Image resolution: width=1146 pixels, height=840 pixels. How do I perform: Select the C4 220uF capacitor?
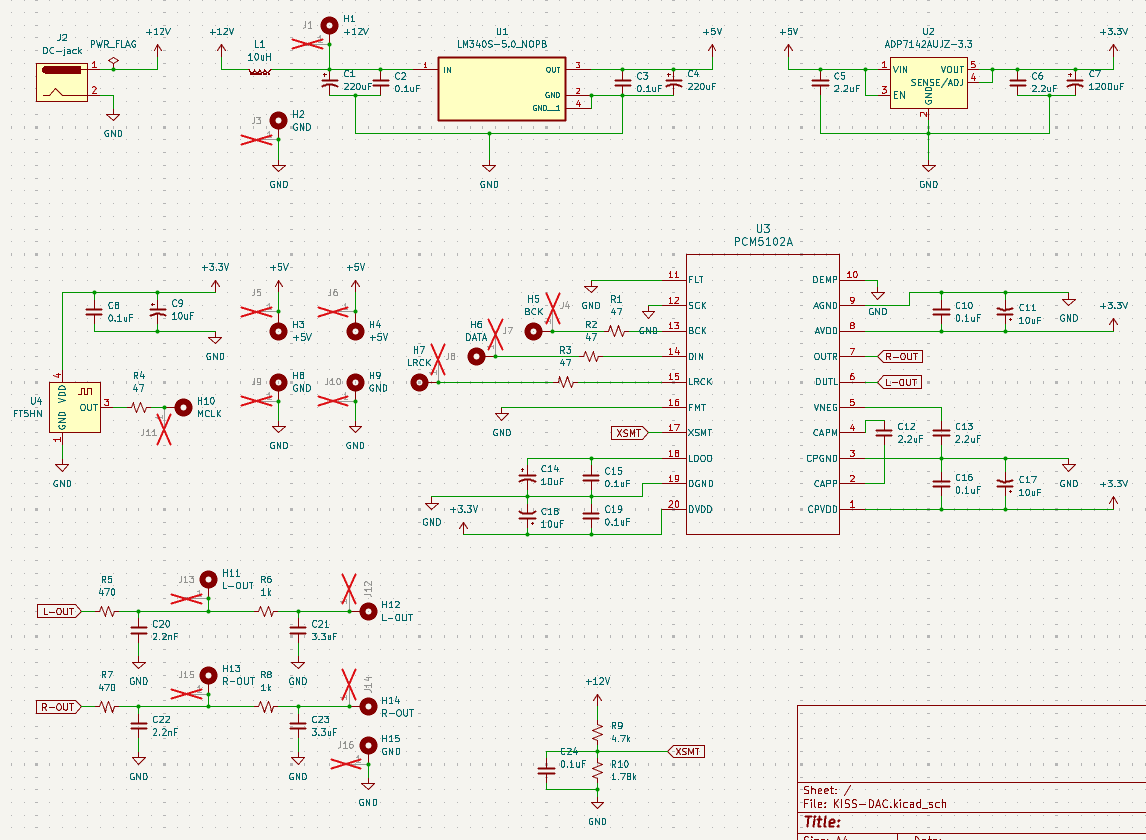674,83
